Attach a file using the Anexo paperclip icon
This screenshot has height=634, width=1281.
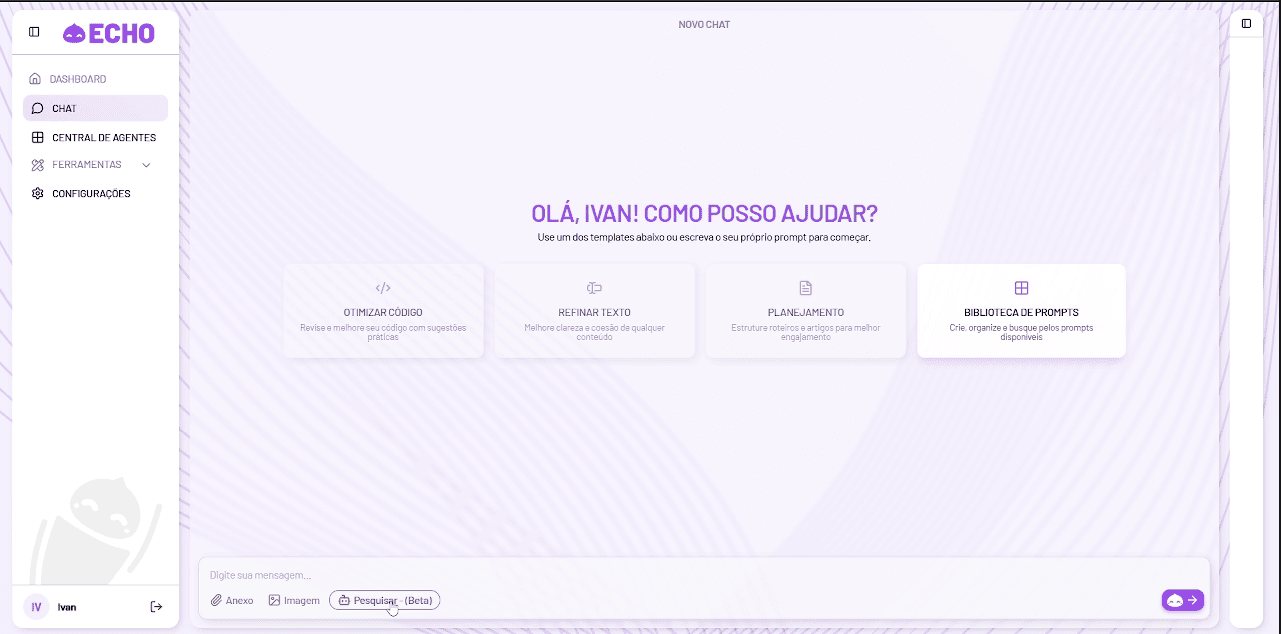pos(216,600)
